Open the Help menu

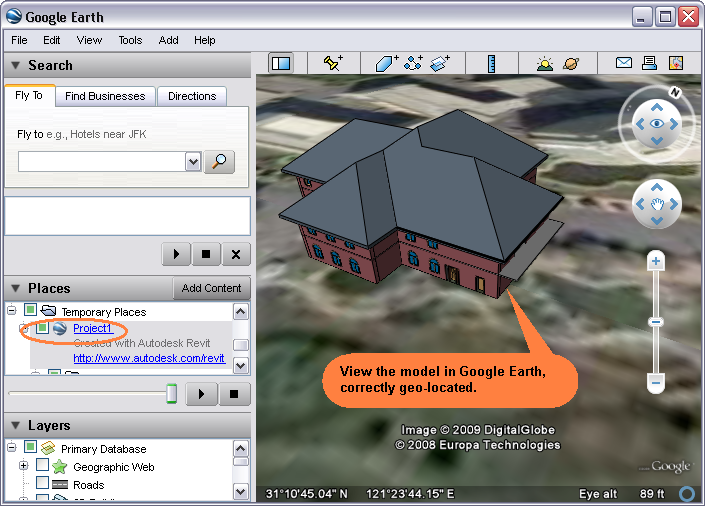tap(205, 40)
